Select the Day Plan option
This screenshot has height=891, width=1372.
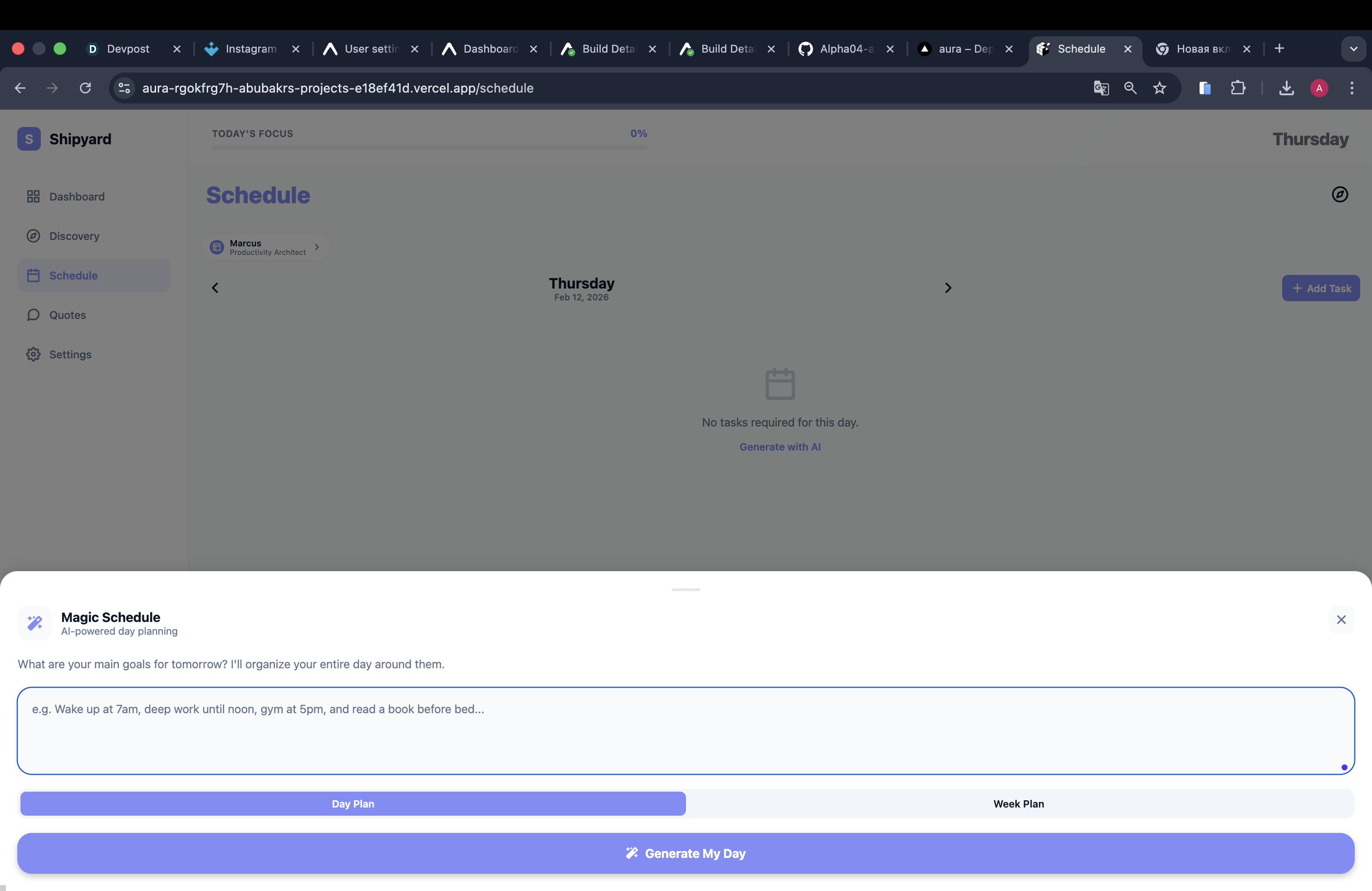coord(353,803)
